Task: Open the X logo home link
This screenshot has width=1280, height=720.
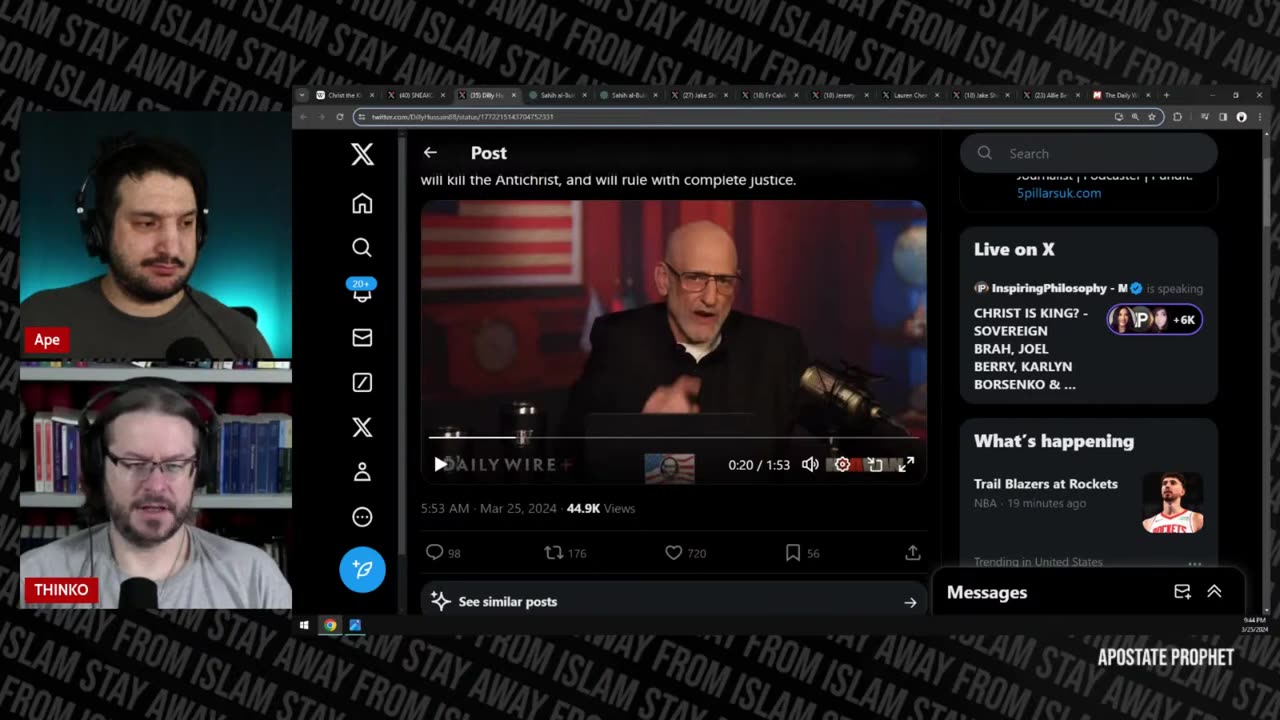Action: 362,154
